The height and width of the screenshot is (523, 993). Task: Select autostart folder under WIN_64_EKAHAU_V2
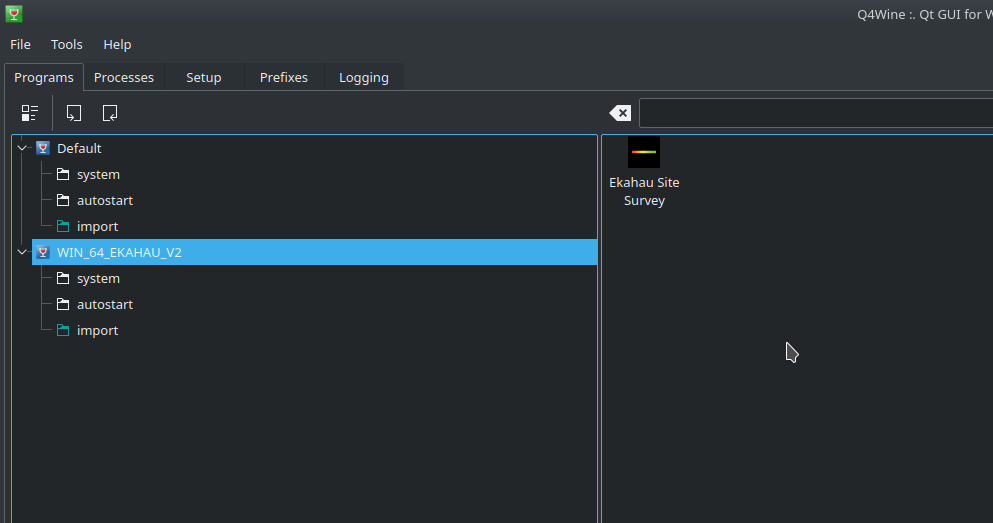tap(94, 304)
